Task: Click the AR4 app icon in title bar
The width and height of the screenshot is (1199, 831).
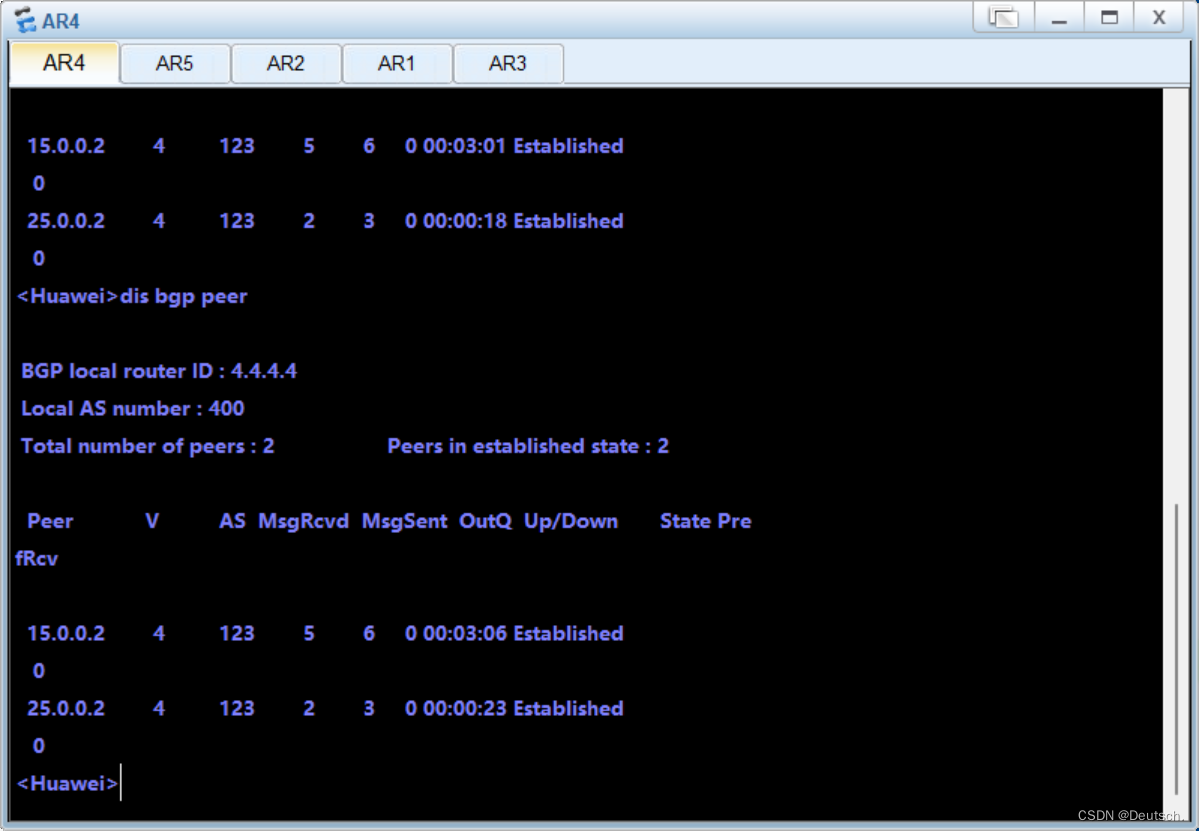Action: (25, 20)
